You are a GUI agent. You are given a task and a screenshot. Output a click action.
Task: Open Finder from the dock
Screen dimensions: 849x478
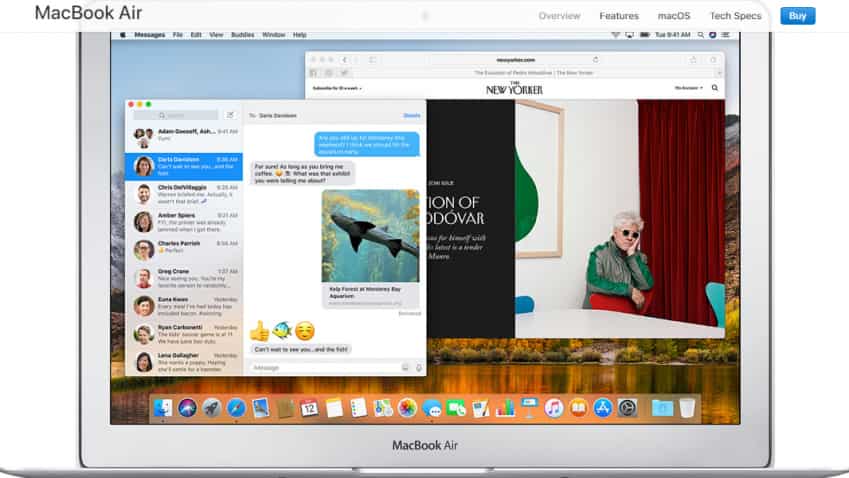coord(163,408)
